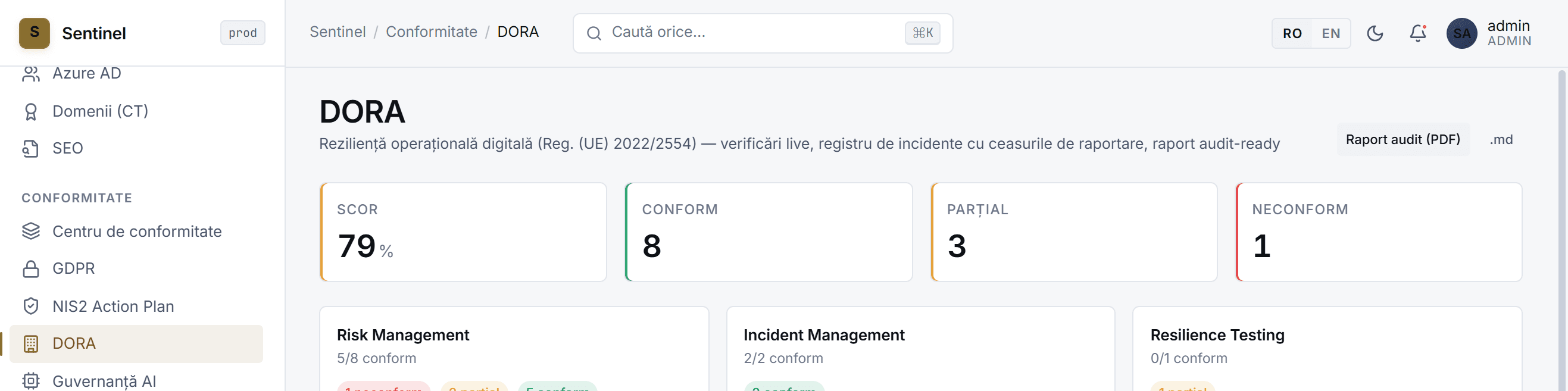Click the PARȚIAL 3 card
Image resolution: width=1568 pixels, height=391 pixels.
pos(1074,232)
